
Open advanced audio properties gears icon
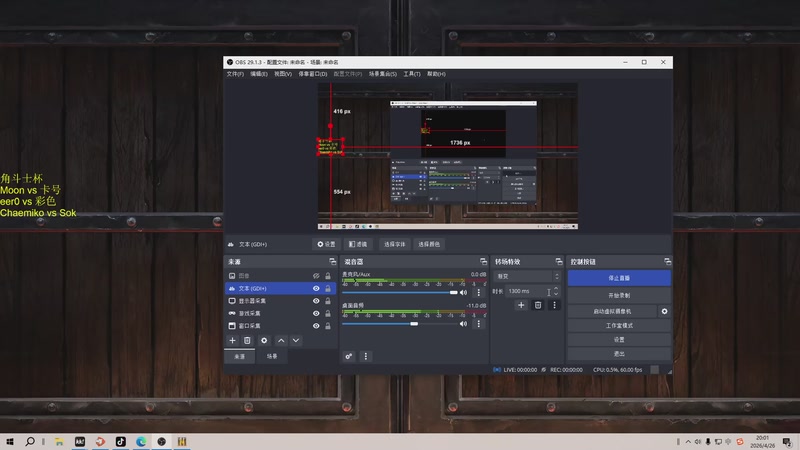pyautogui.click(x=348, y=356)
